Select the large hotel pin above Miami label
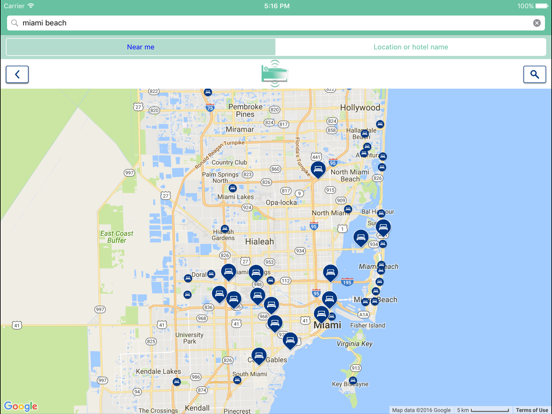Screen dimensions: 552x414 (x=321, y=314)
